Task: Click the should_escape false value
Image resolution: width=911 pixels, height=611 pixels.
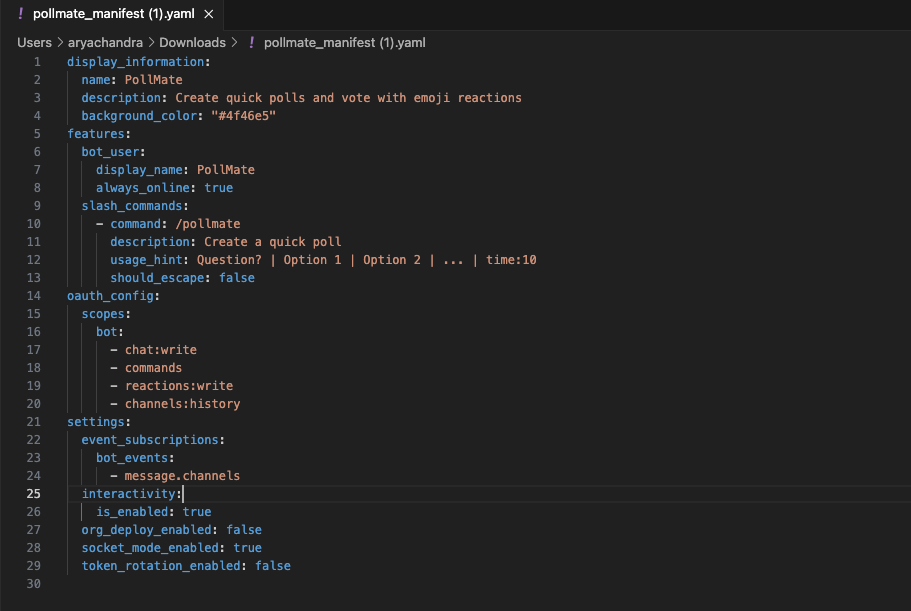Action: click(236, 278)
